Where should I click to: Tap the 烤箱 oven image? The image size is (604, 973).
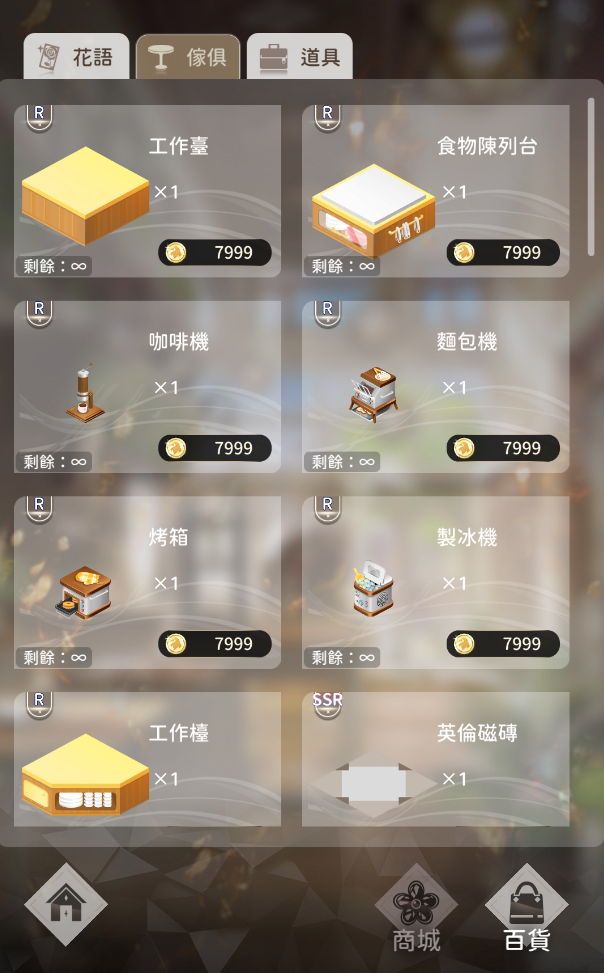coord(84,591)
